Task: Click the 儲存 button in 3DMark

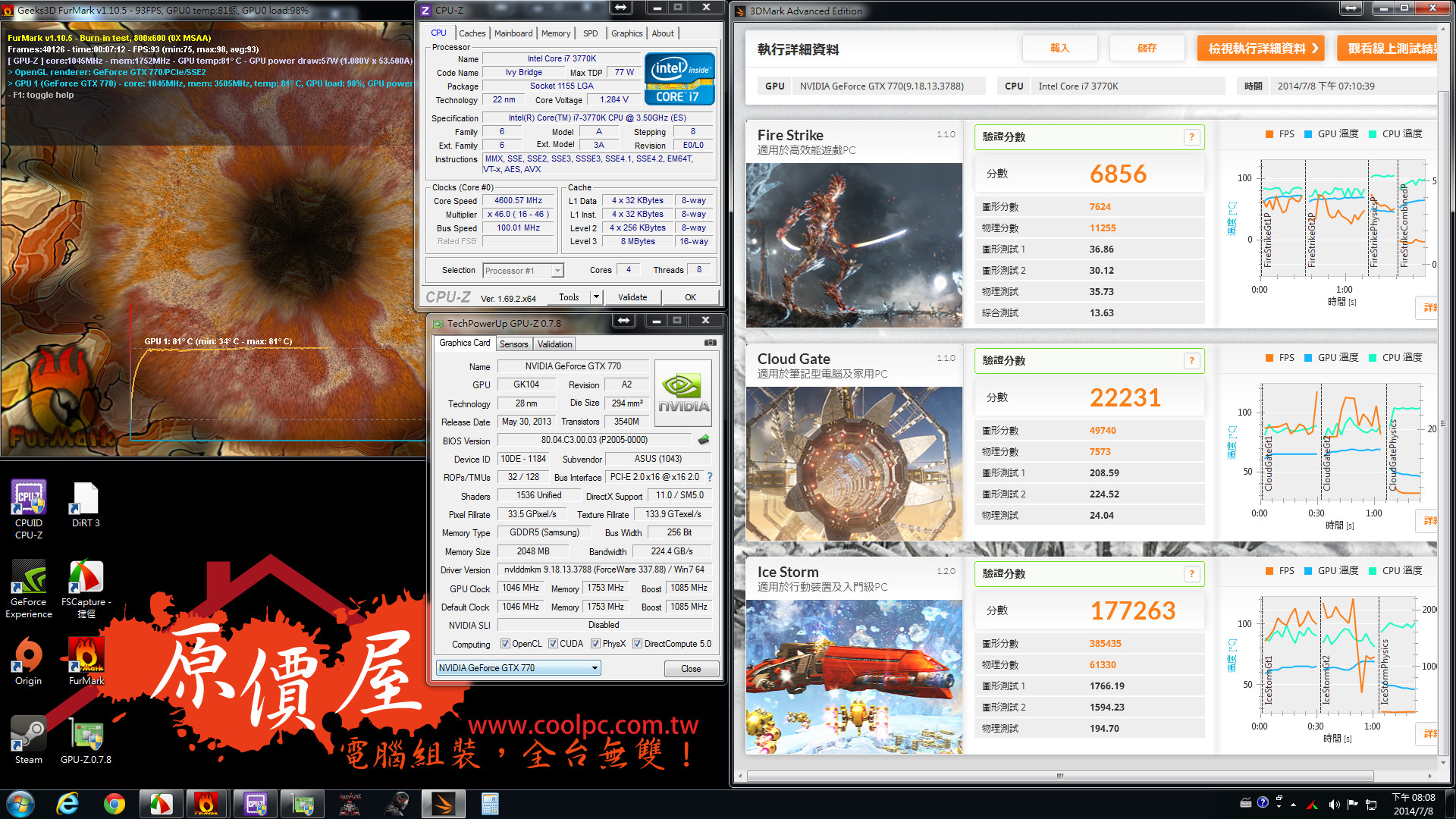Action: (1147, 49)
